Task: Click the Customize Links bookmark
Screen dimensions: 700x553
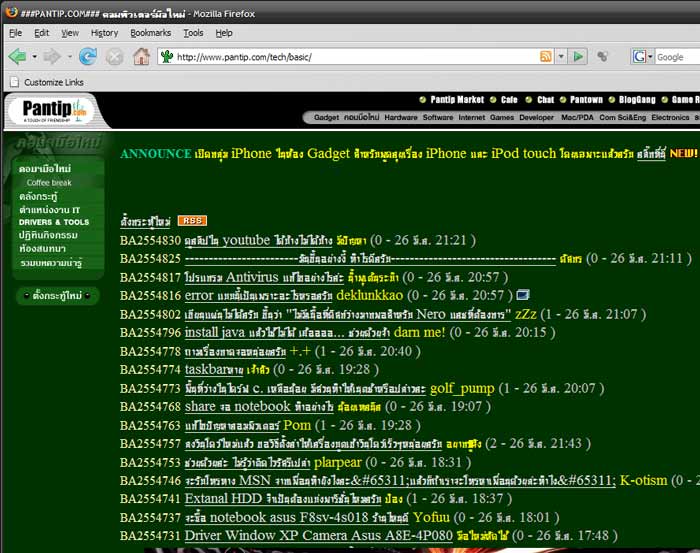Action: (x=54, y=82)
